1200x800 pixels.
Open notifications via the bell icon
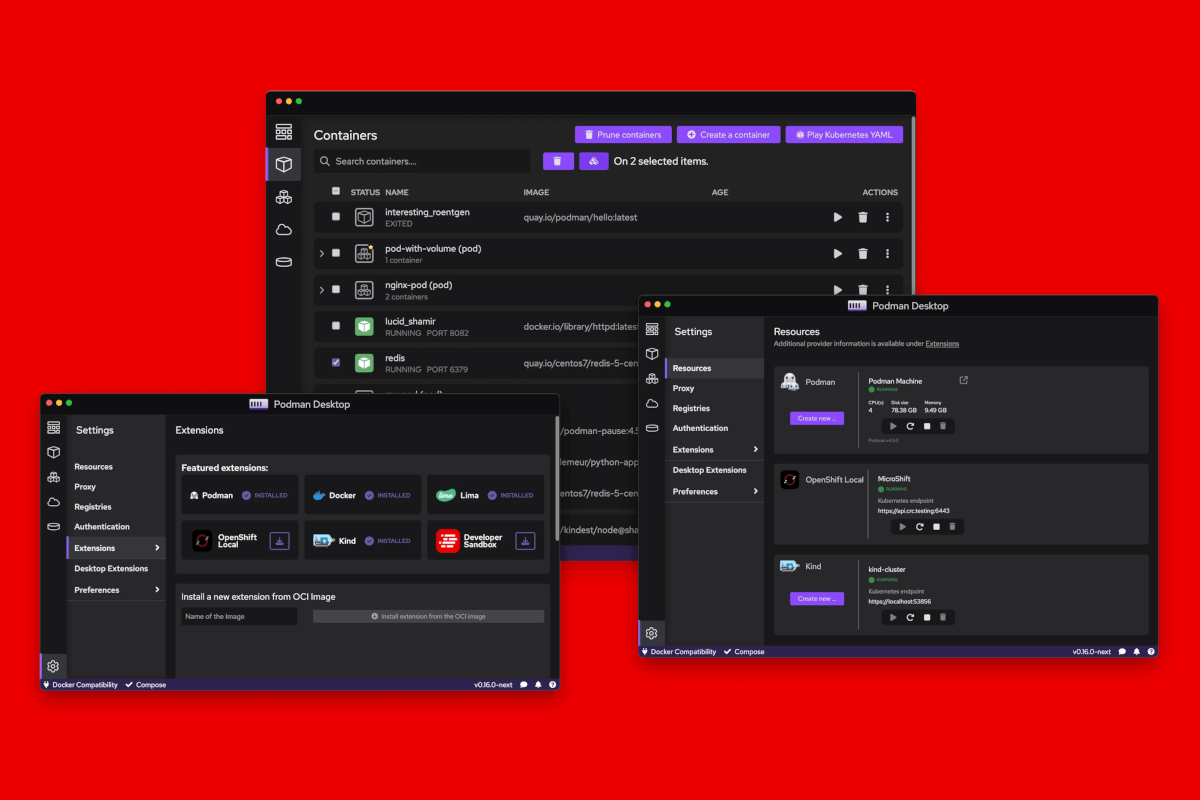[x=1135, y=651]
